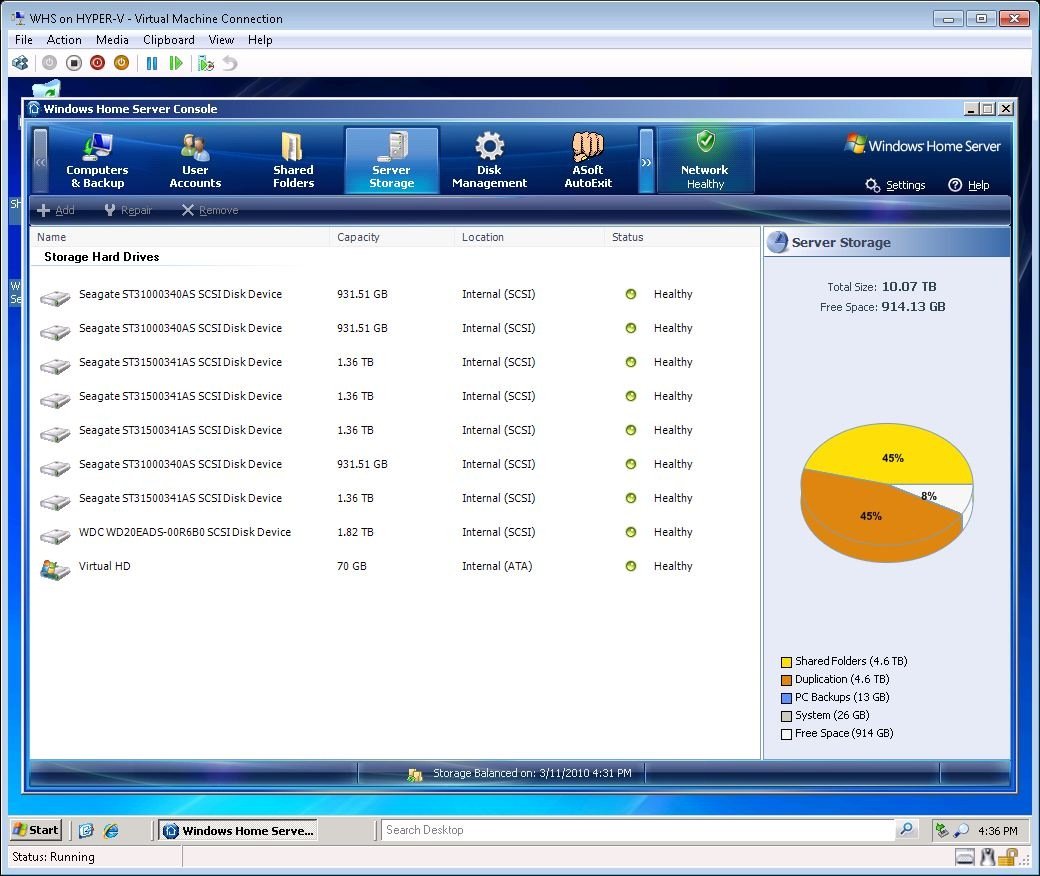This screenshot has width=1040, height=876.
Task: Click the Storage Balanced status message
Action: 532,773
